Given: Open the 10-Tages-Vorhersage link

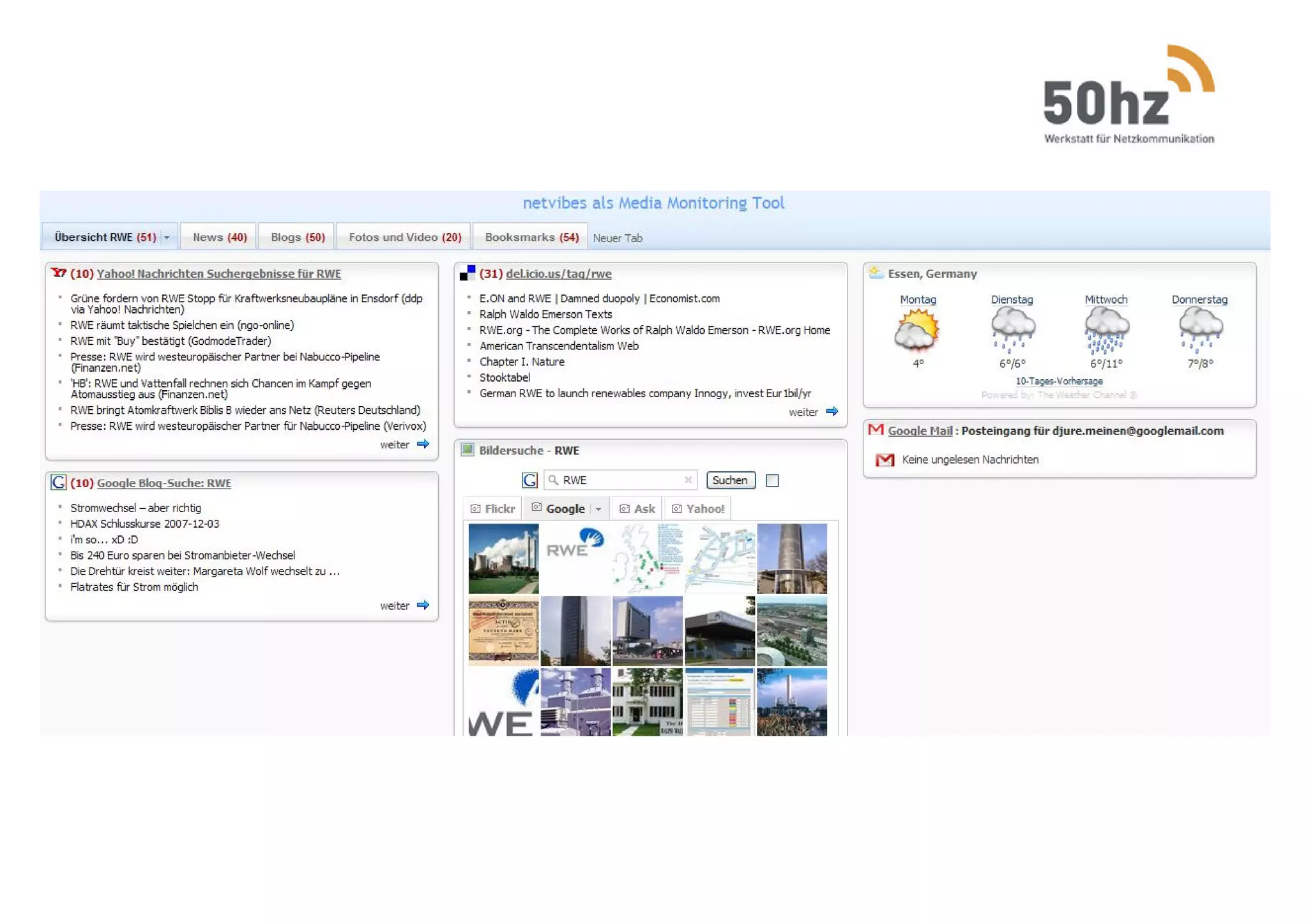Looking at the screenshot, I should 1060,381.
